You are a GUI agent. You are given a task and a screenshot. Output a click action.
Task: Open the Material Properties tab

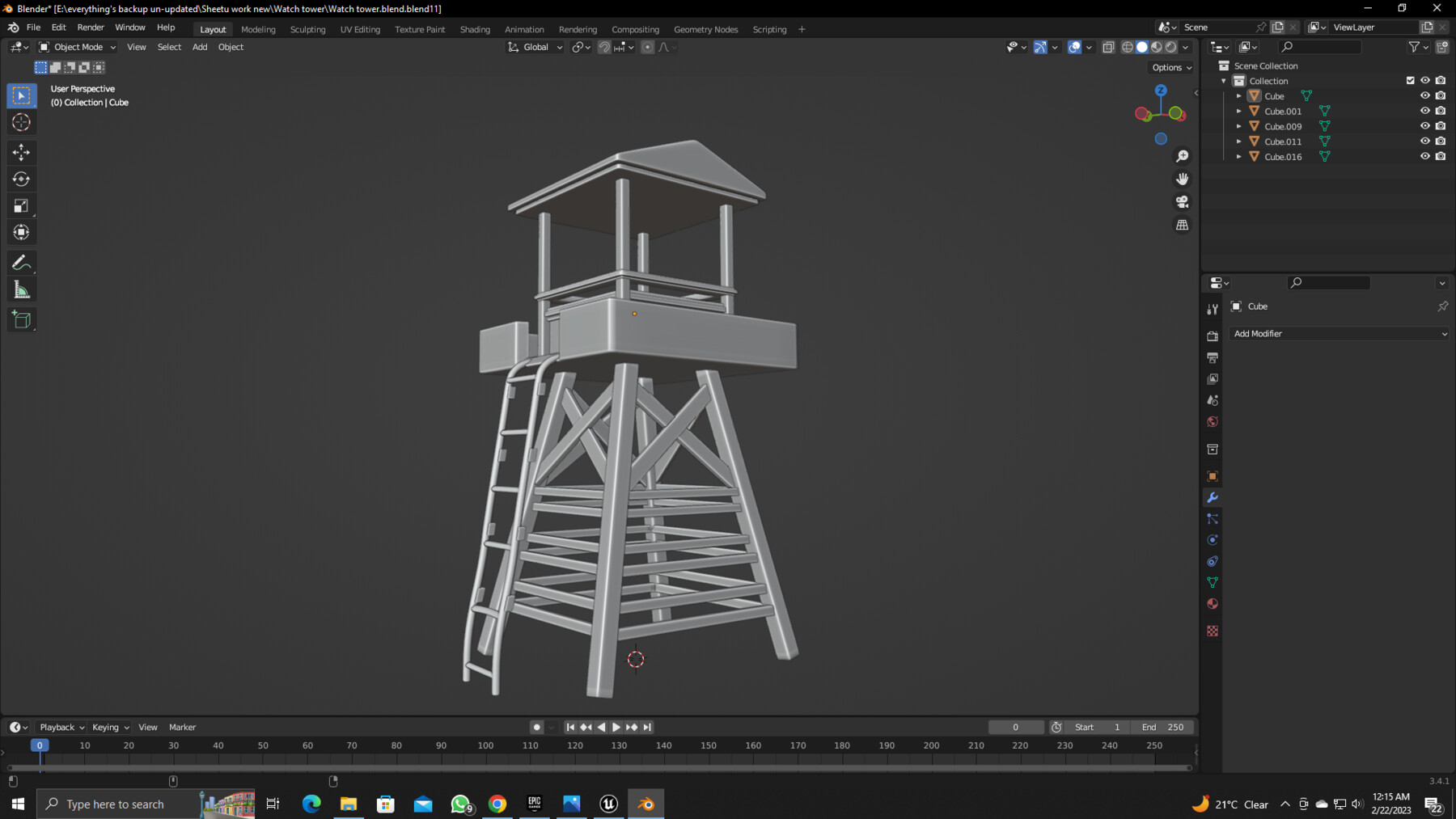tap(1212, 604)
